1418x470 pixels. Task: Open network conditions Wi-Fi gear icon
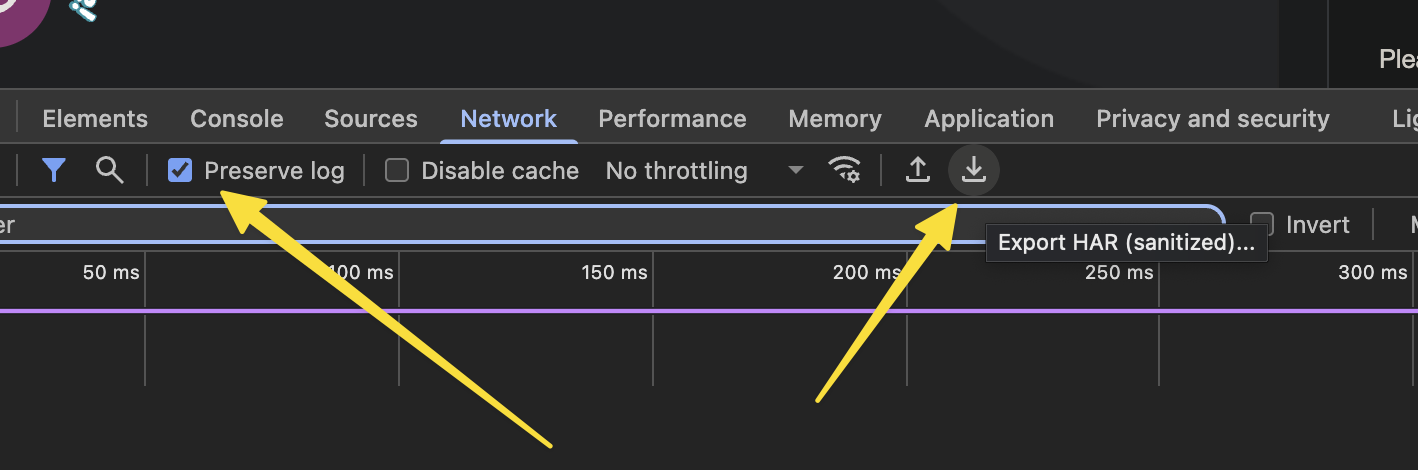coord(845,171)
